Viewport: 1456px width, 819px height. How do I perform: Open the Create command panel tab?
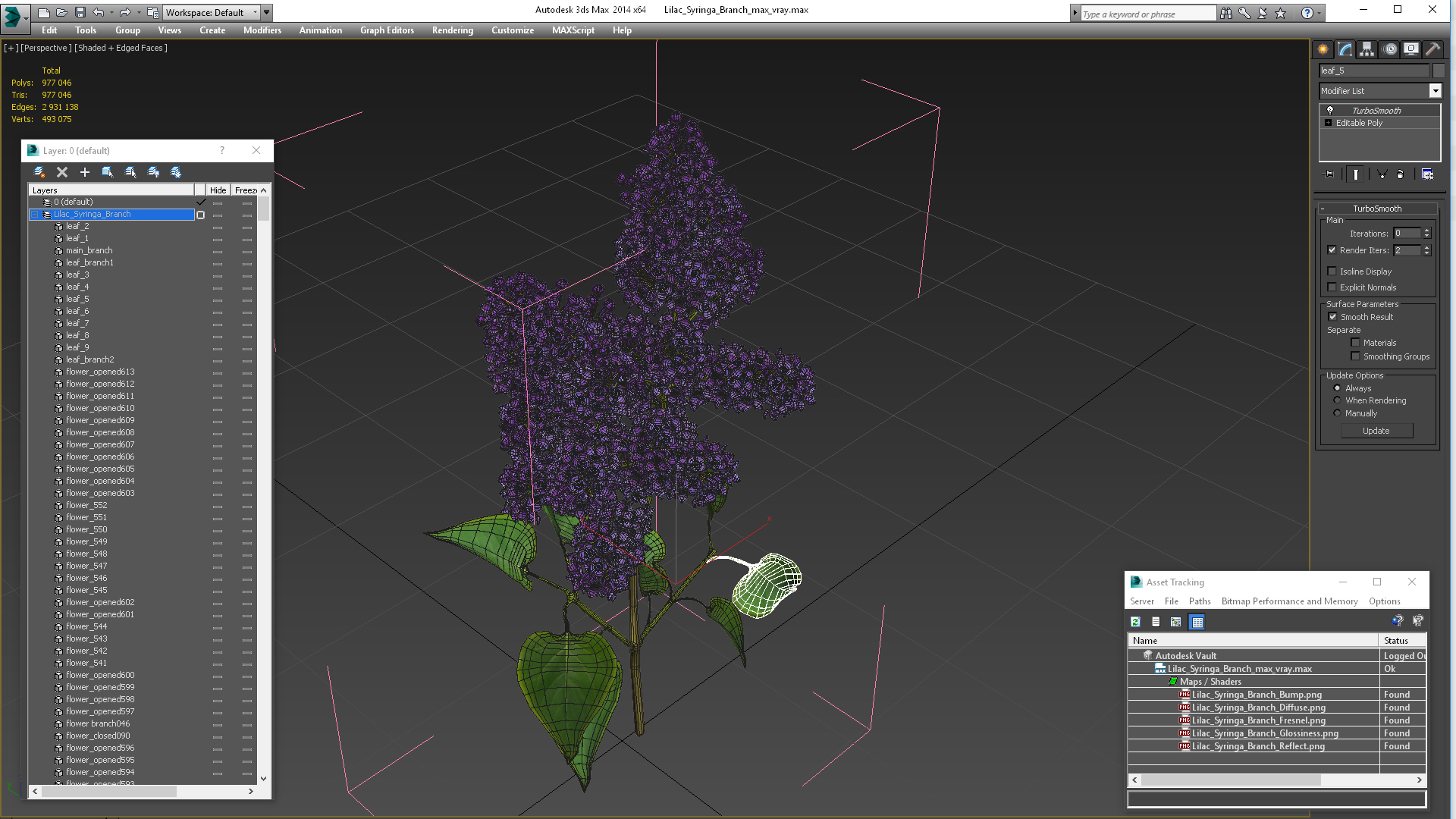coord(1323,49)
